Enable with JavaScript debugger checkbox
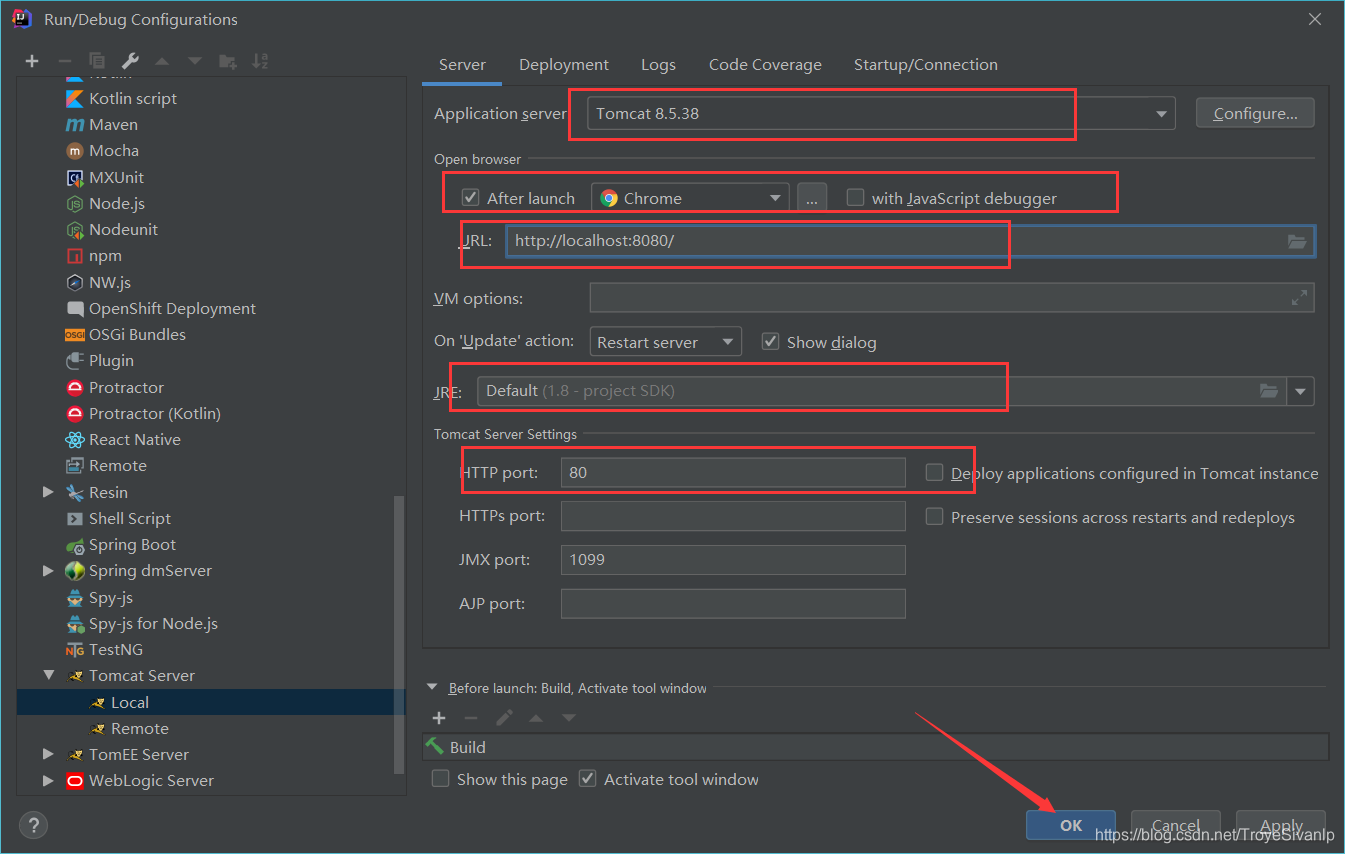The image size is (1345, 854). 855,197
